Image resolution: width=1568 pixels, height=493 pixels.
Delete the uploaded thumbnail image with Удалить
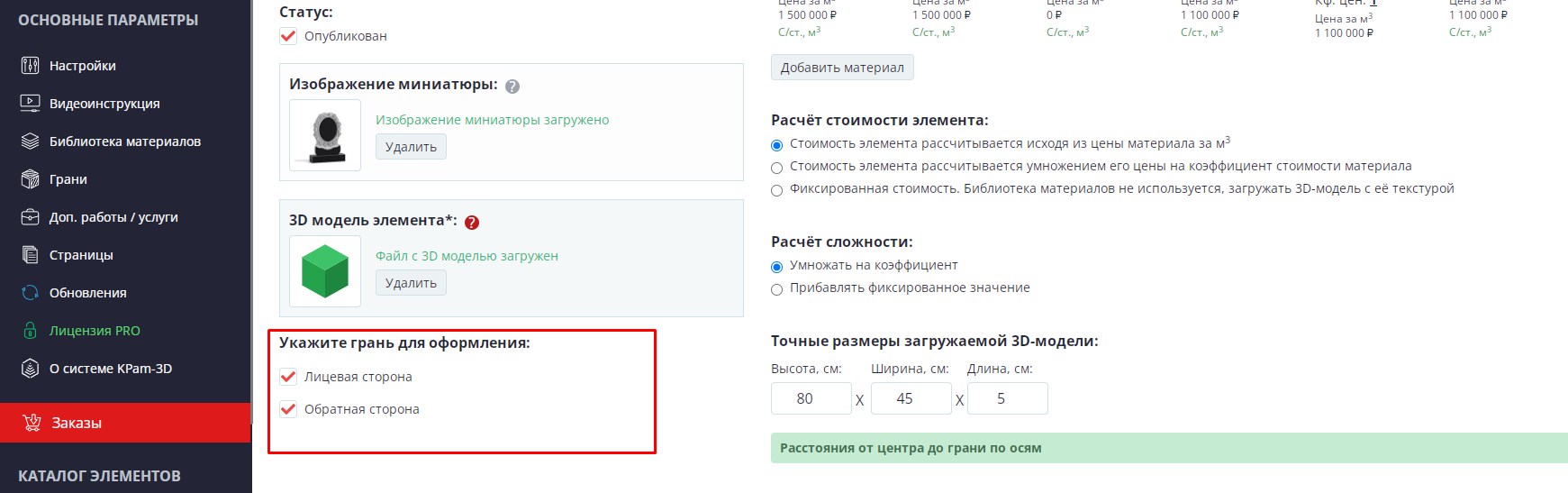pyautogui.click(x=411, y=147)
